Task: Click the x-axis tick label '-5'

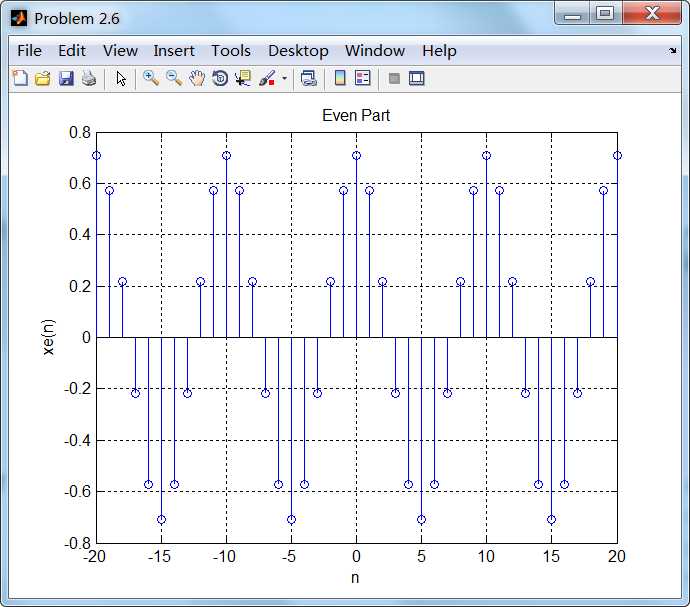Action: pyautogui.click(x=289, y=557)
